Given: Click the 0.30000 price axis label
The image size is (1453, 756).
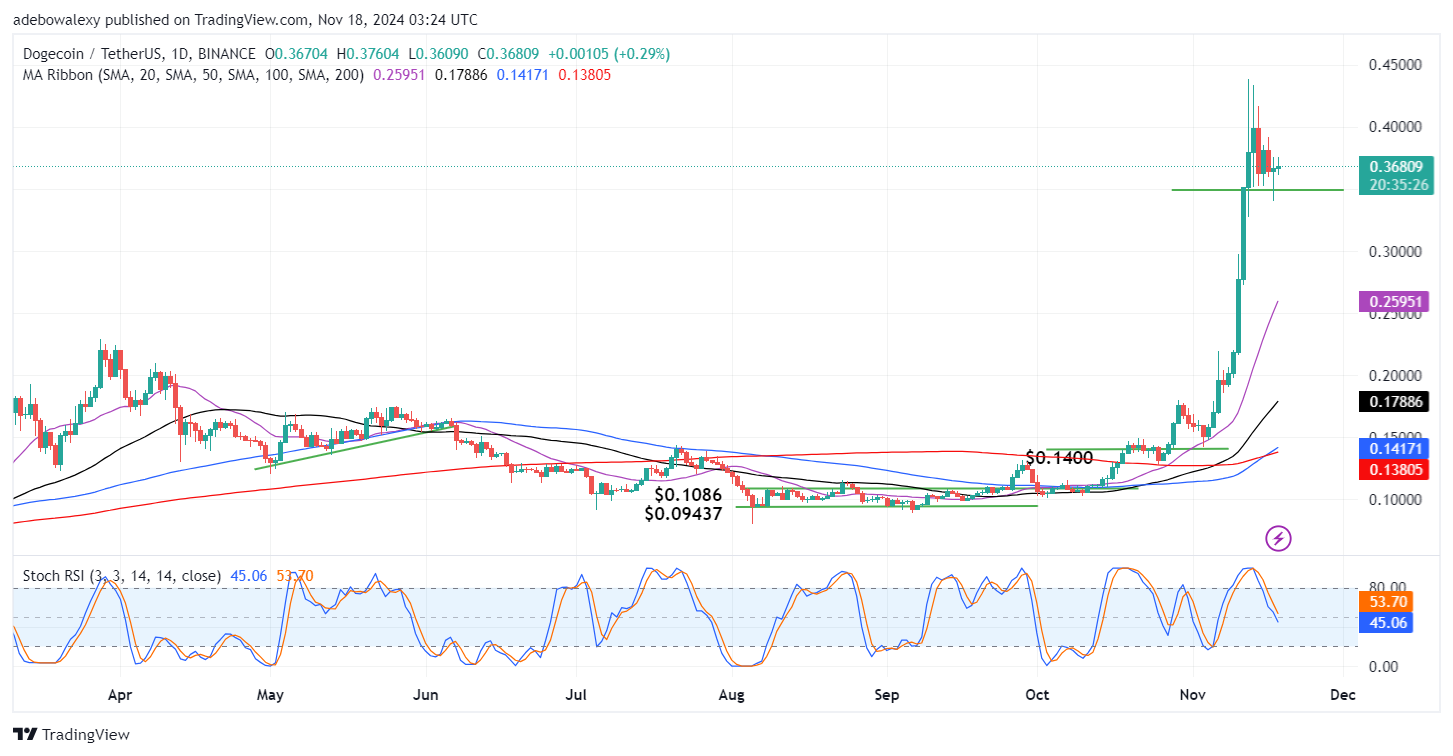Looking at the screenshot, I should (x=1394, y=252).
